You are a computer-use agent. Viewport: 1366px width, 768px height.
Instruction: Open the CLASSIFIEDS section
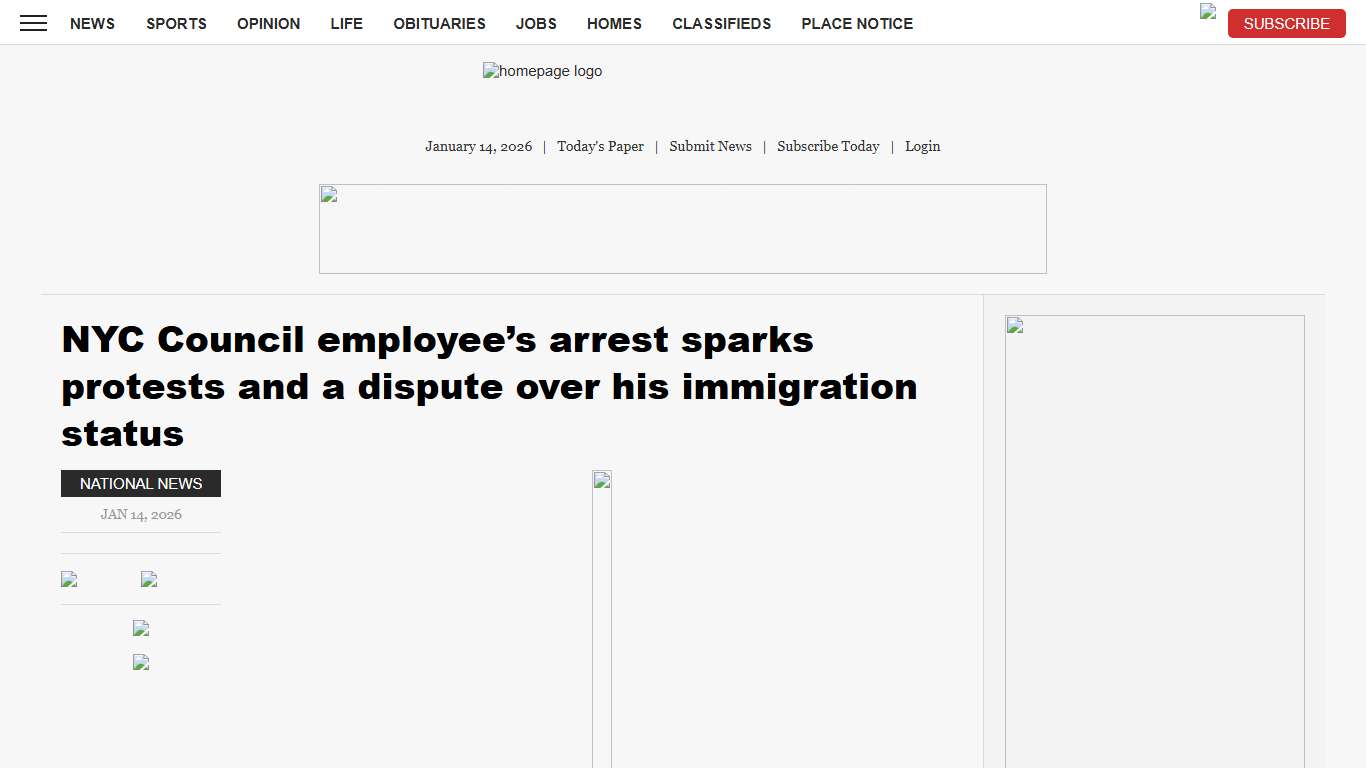(722, 23)
